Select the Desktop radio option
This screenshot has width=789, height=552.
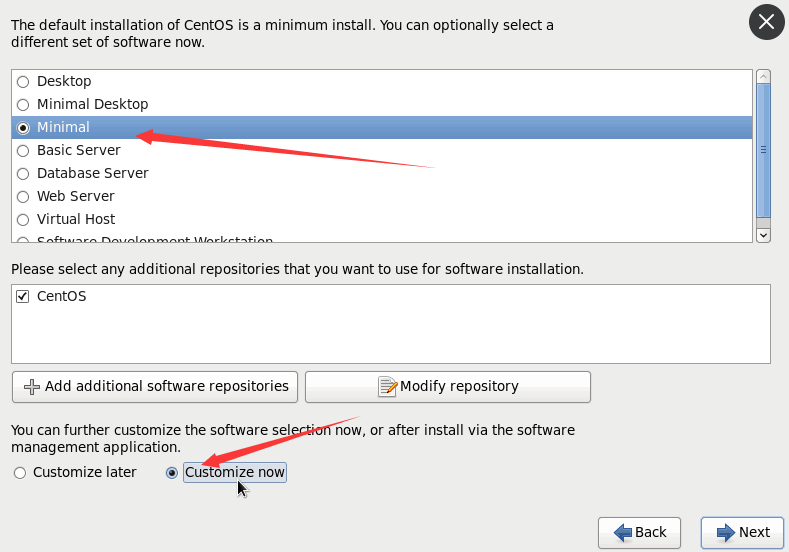23,82
